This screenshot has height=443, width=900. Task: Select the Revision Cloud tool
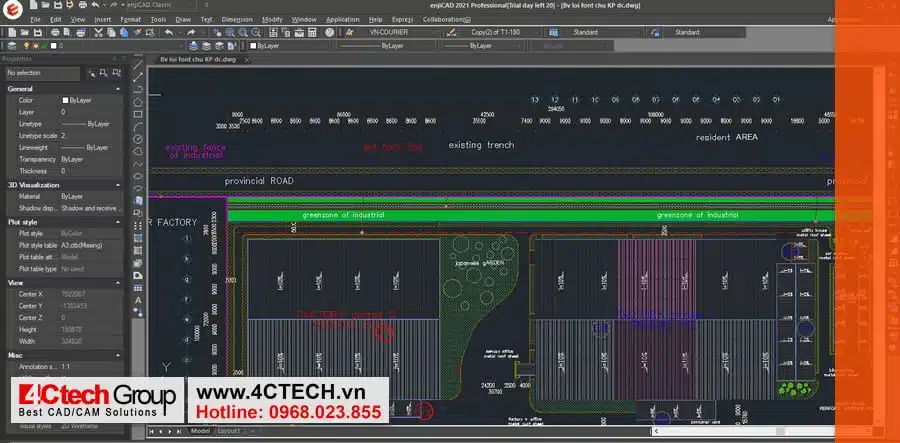[x=138, y=151]
